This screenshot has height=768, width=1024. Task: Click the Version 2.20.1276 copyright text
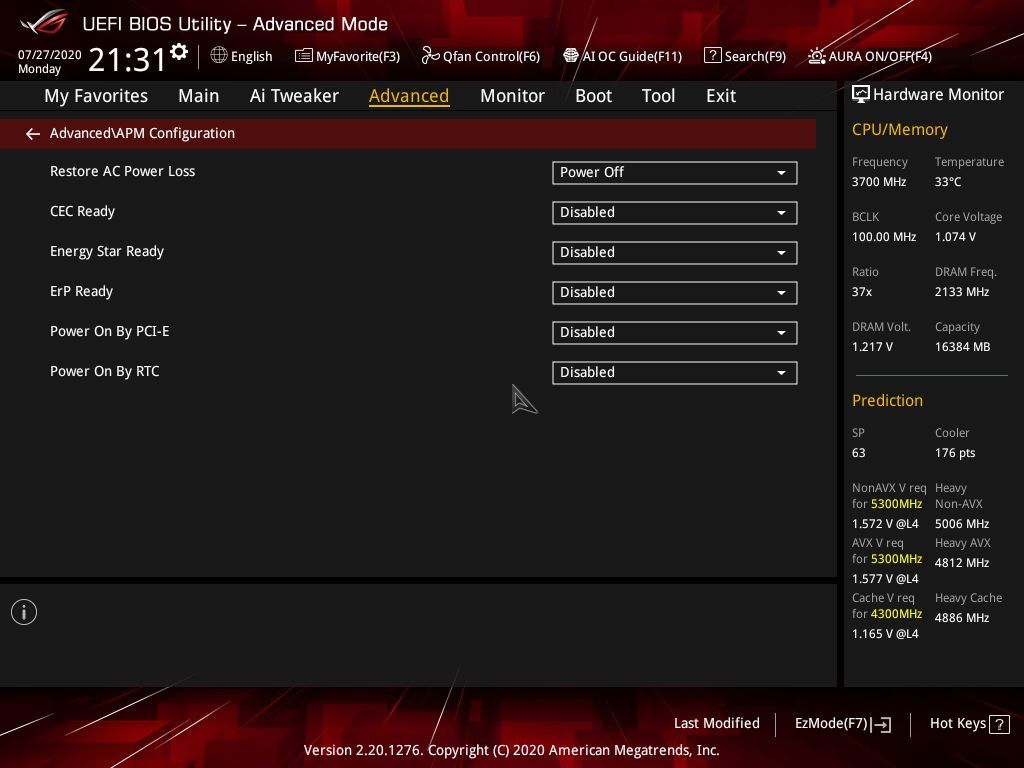(x=511, y=750)
